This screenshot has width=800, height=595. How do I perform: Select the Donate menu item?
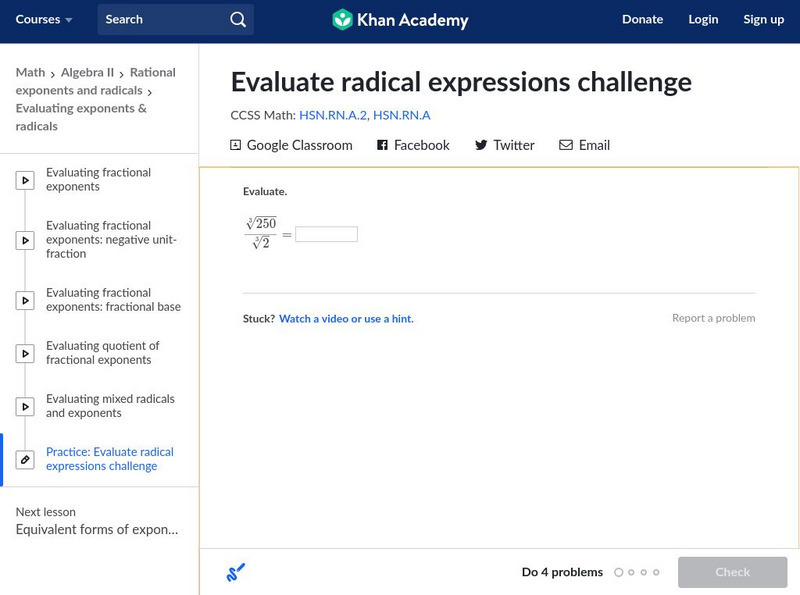click(x=642, y=19)
